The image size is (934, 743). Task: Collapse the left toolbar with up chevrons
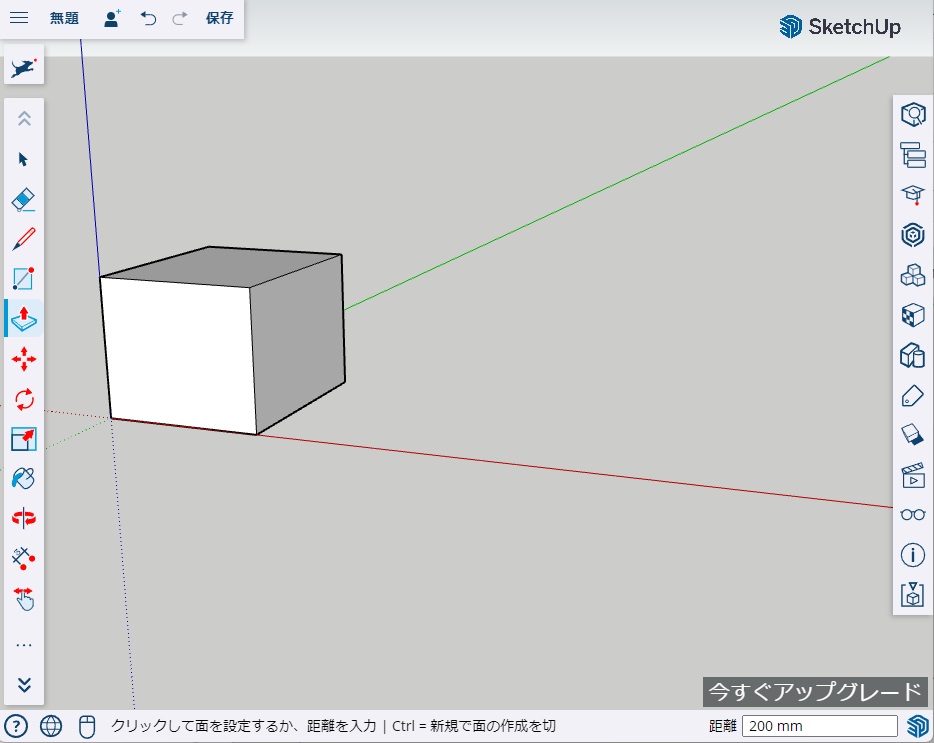(x=24, y=118)
